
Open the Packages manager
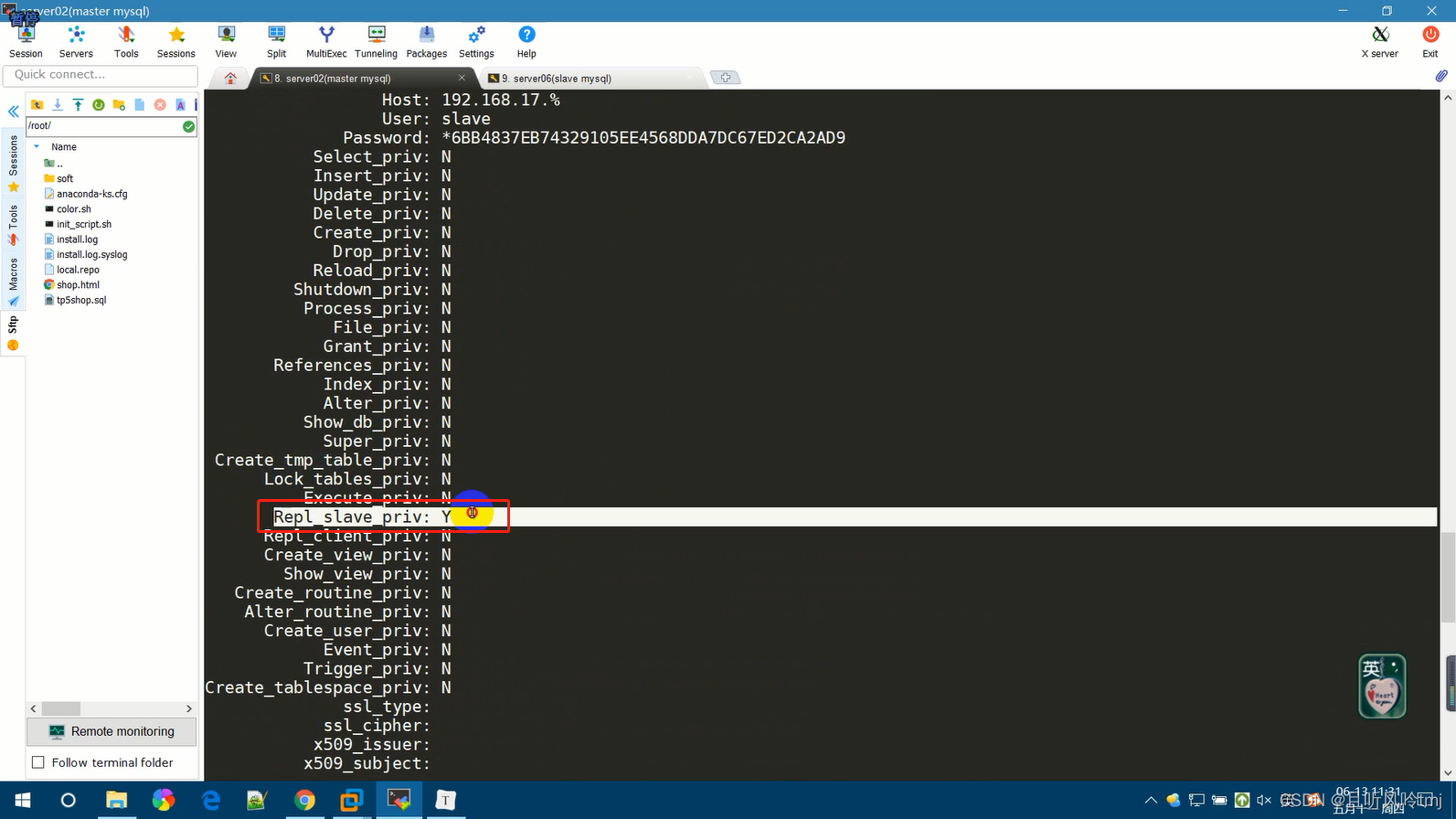427,42
